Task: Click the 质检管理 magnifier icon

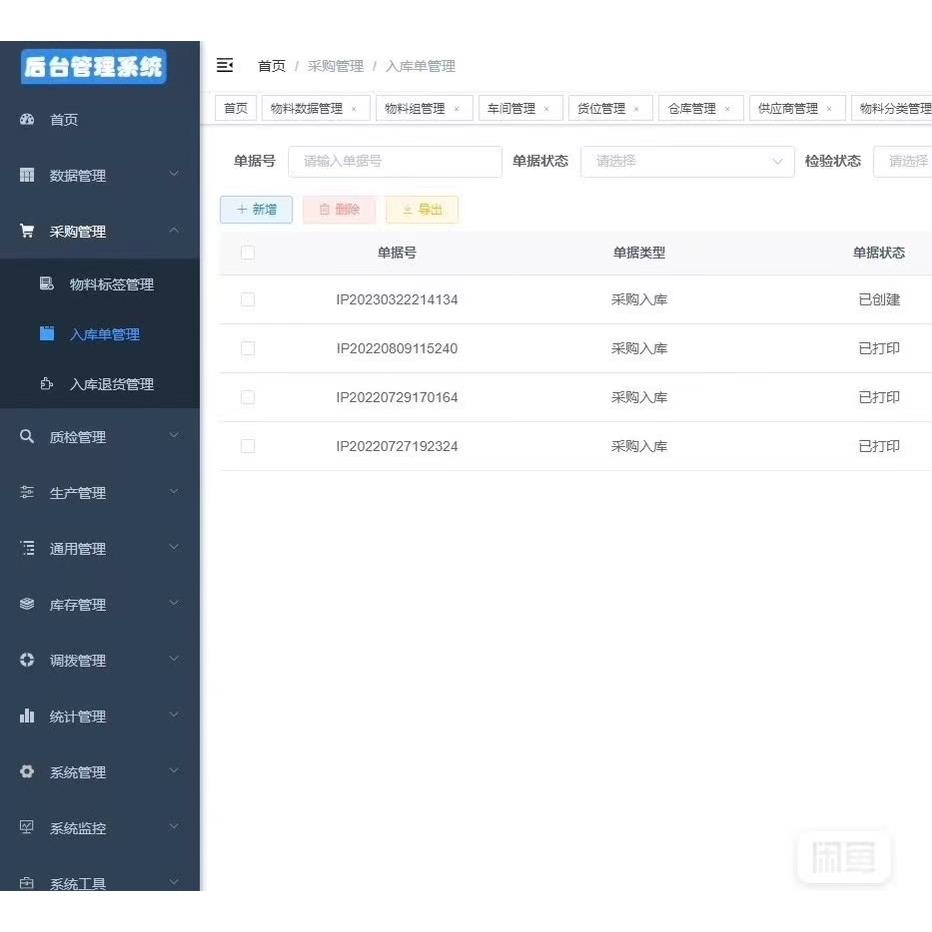Action: pos(27,436)
